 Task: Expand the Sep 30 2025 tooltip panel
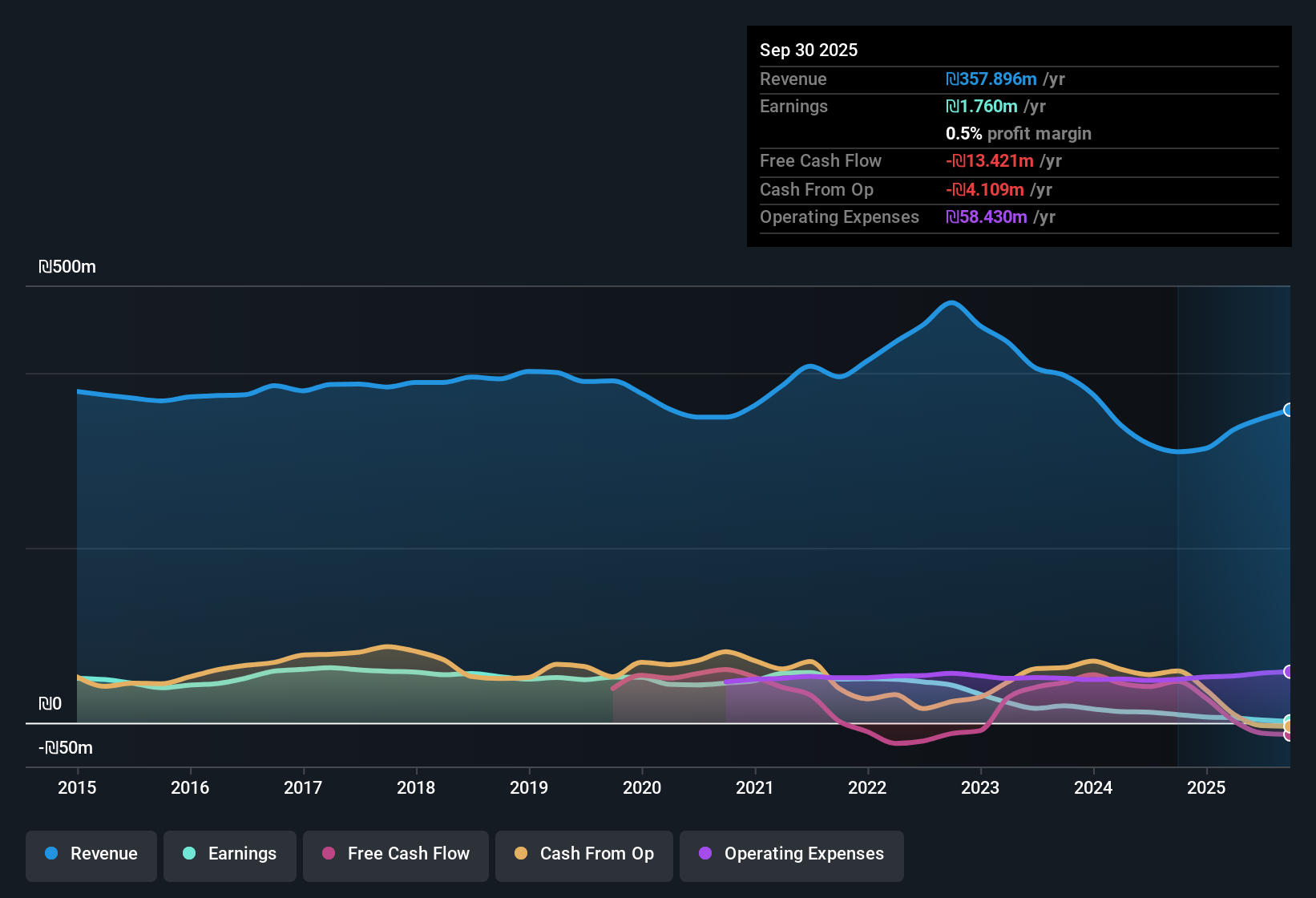[x=1019, y=136]
